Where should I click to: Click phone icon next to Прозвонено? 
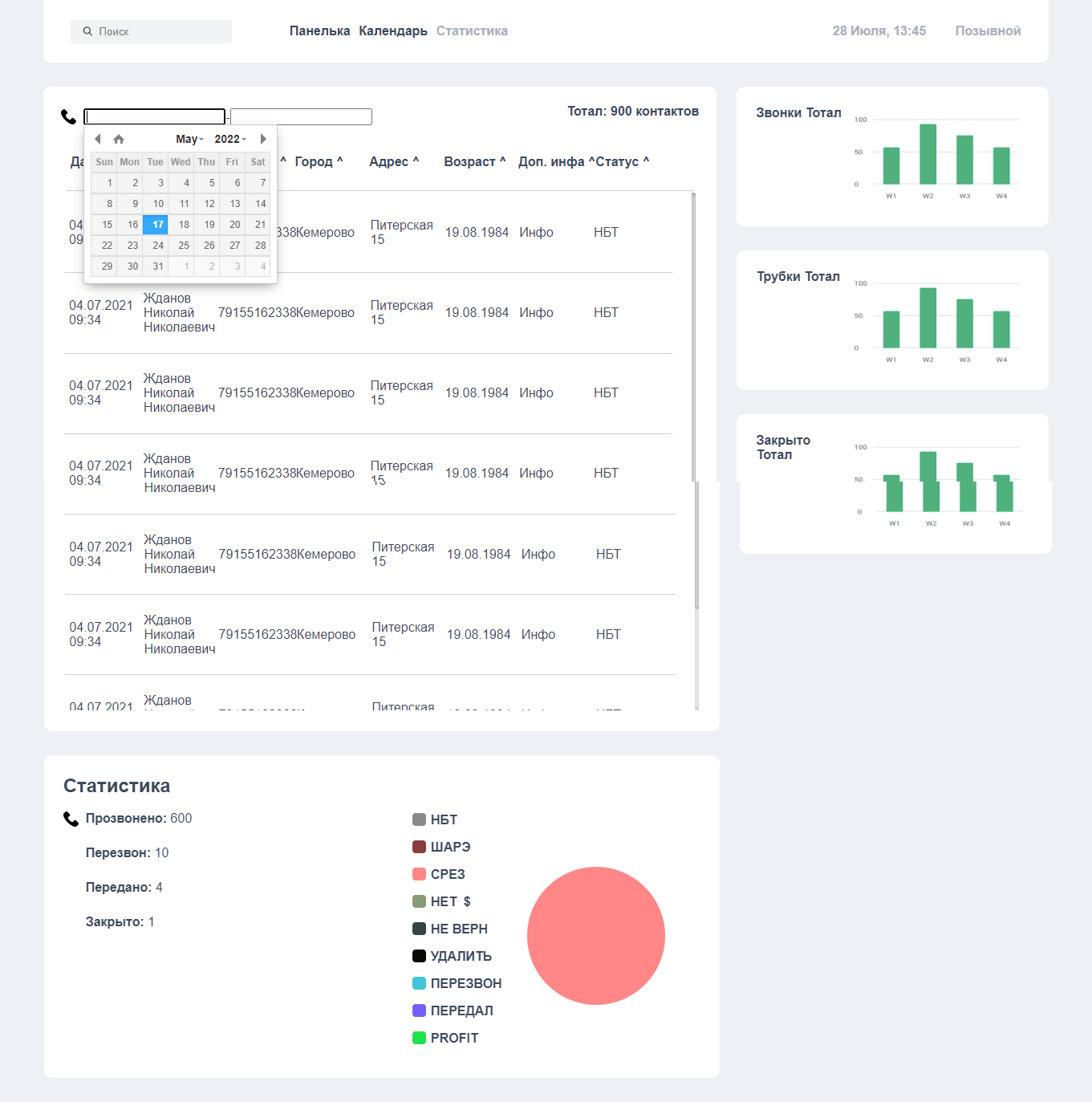tap(71, 819)
